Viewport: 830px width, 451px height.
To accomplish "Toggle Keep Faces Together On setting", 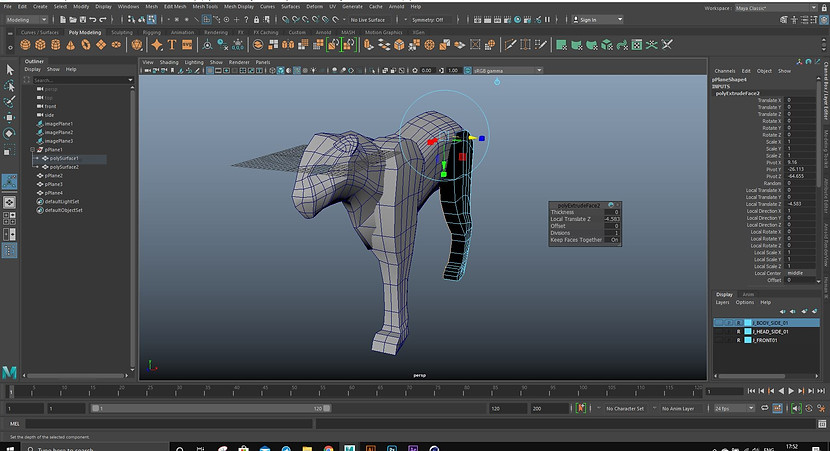I will [614, 240].
